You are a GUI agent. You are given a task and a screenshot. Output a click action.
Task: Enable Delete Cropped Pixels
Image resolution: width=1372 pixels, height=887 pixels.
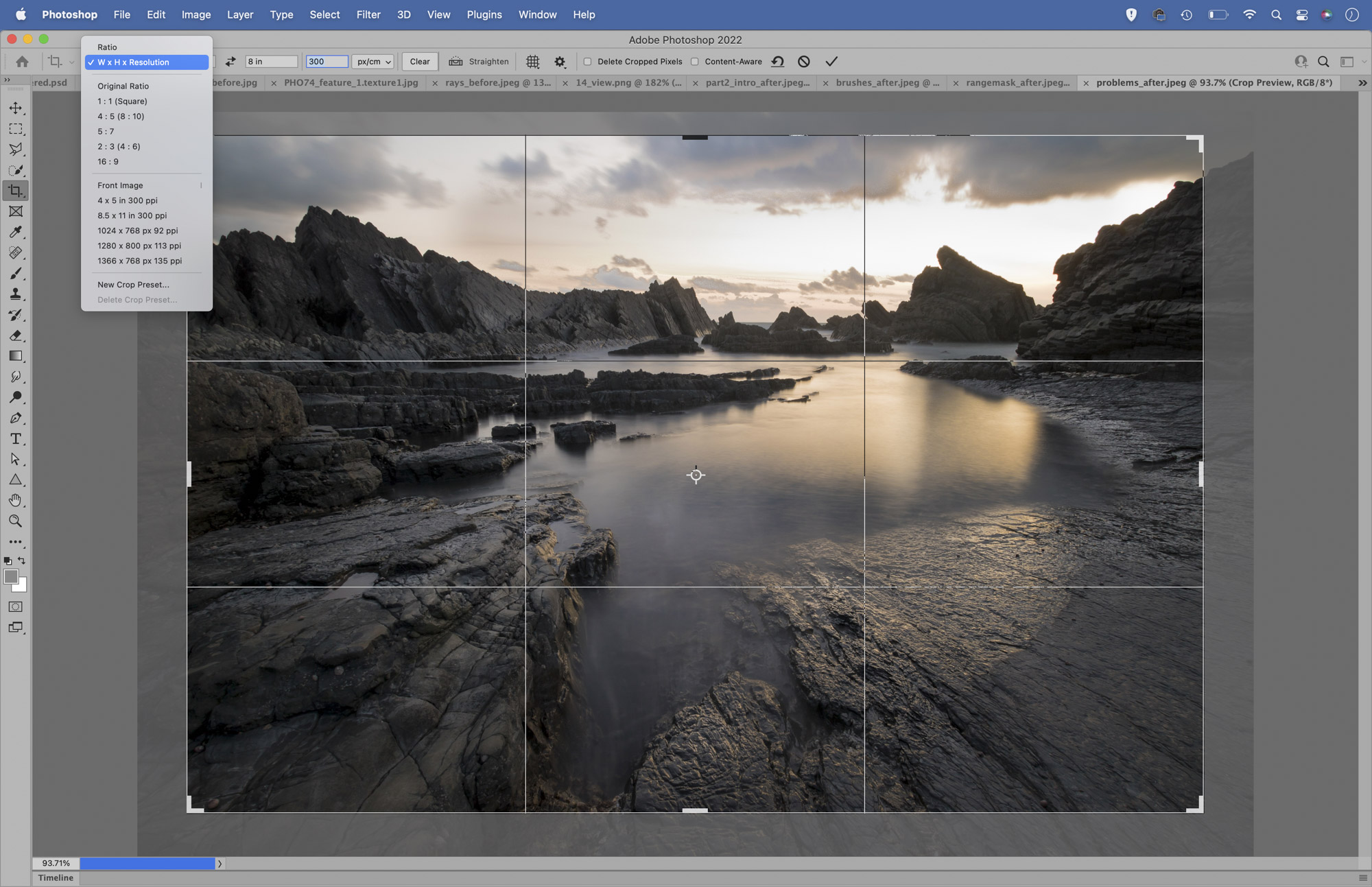tap(588, 61)
